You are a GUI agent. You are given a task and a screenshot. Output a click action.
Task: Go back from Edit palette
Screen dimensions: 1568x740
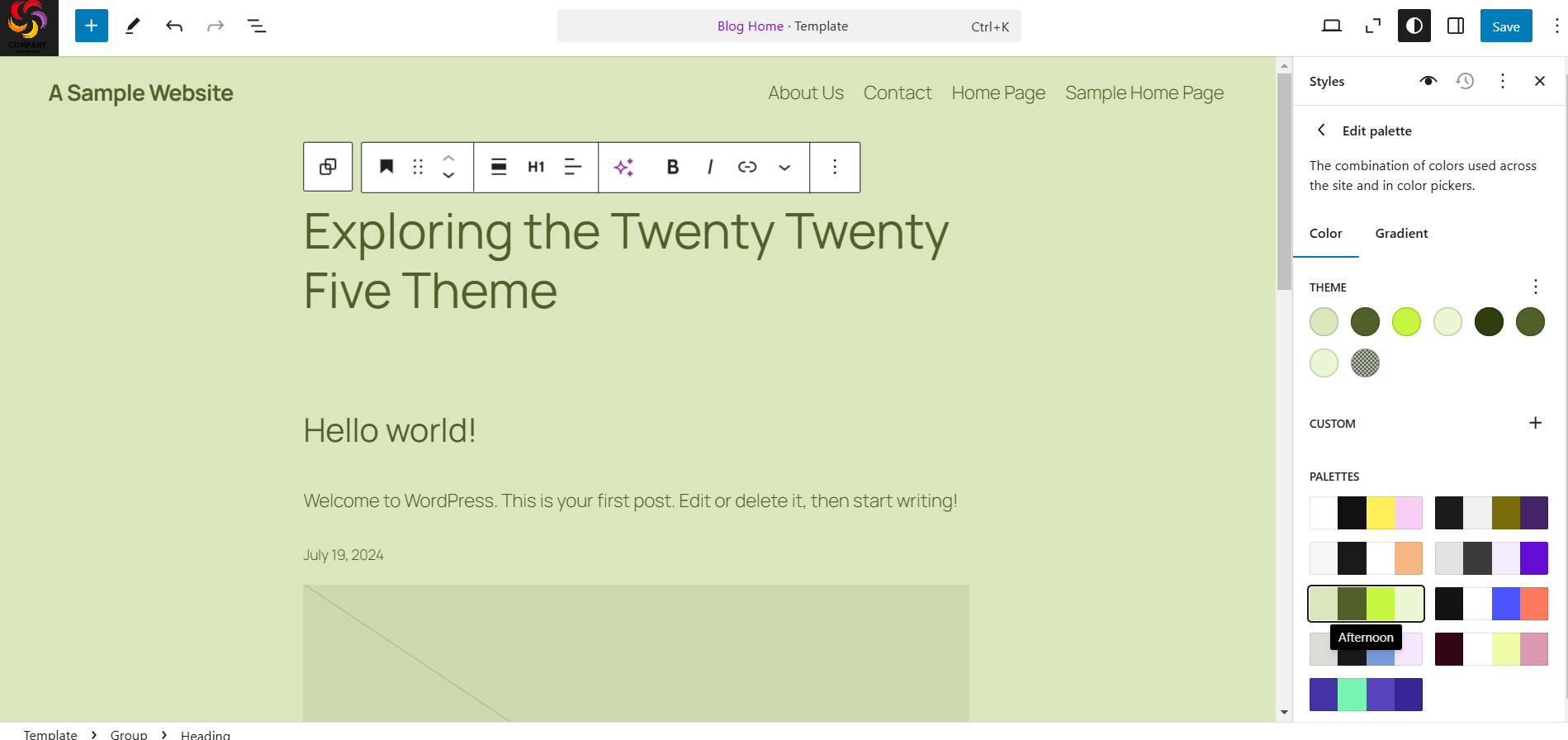1321,130
